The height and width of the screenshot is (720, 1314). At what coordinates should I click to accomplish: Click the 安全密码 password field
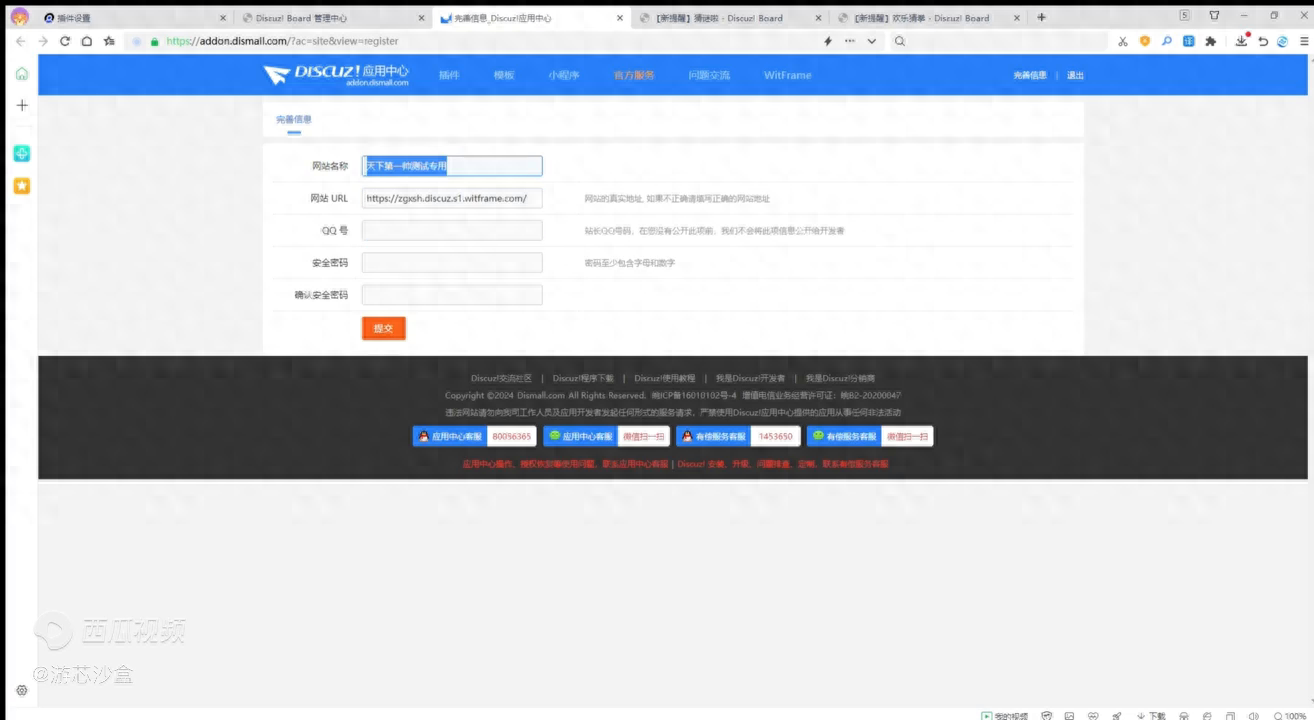[x=452, y=263]
